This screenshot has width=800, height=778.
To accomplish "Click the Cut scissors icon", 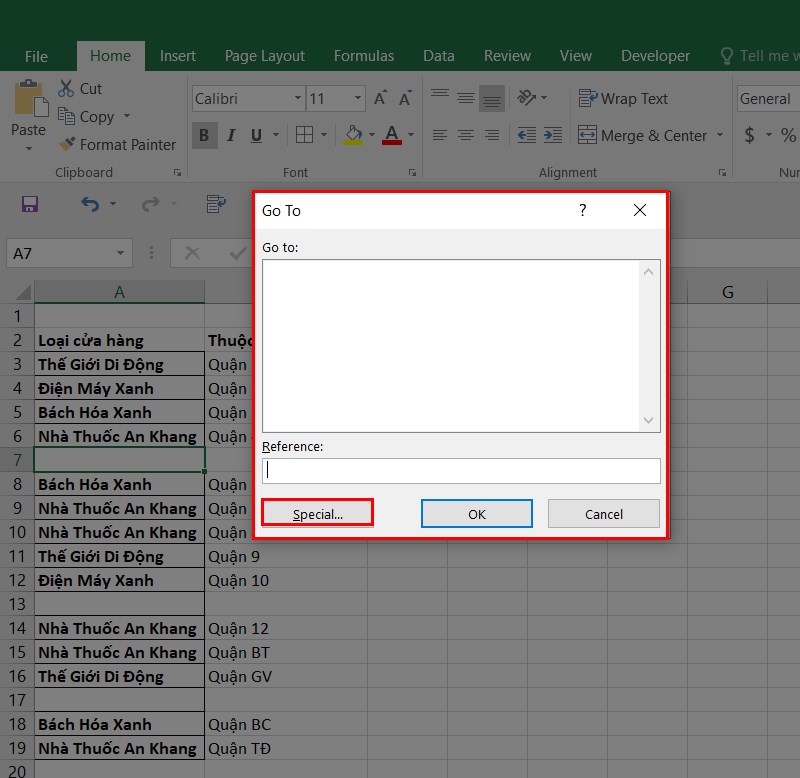I will (66, 88).
